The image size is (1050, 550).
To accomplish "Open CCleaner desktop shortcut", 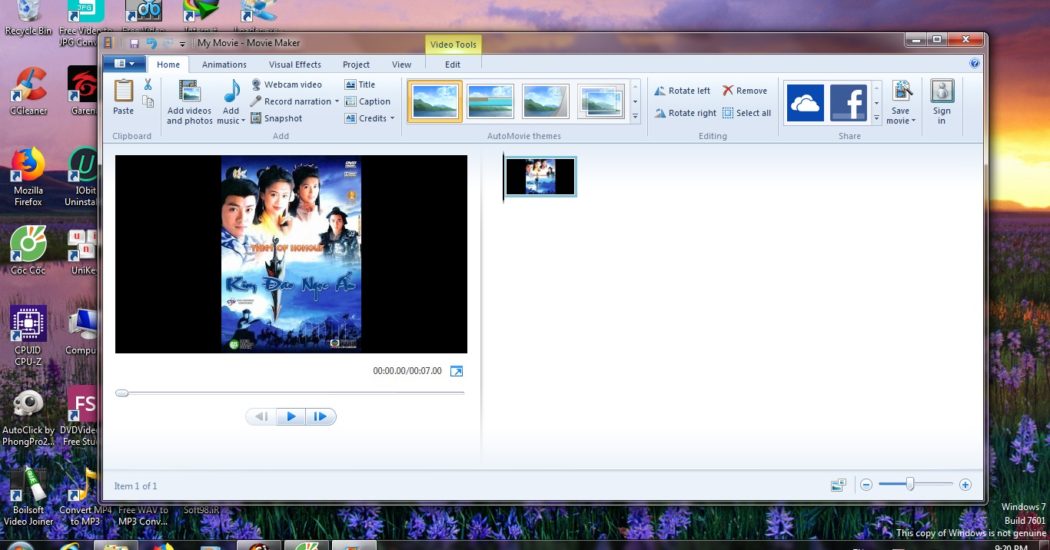I will pos(28,92).
